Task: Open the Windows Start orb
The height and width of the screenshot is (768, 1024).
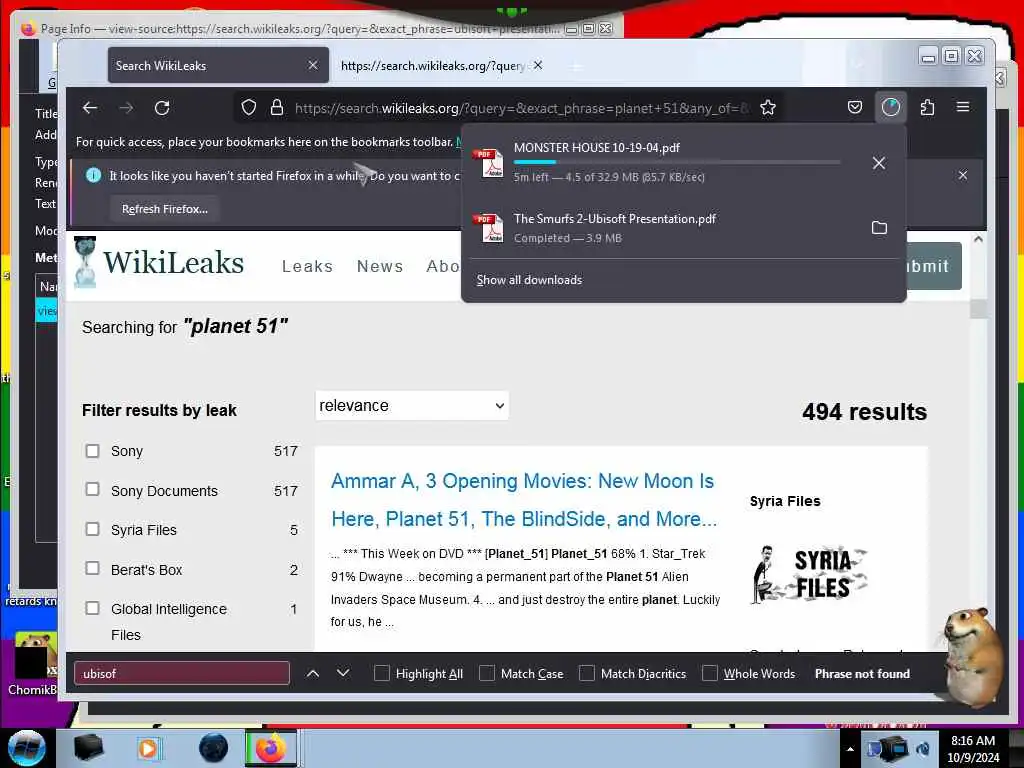Action: (27, 748)
